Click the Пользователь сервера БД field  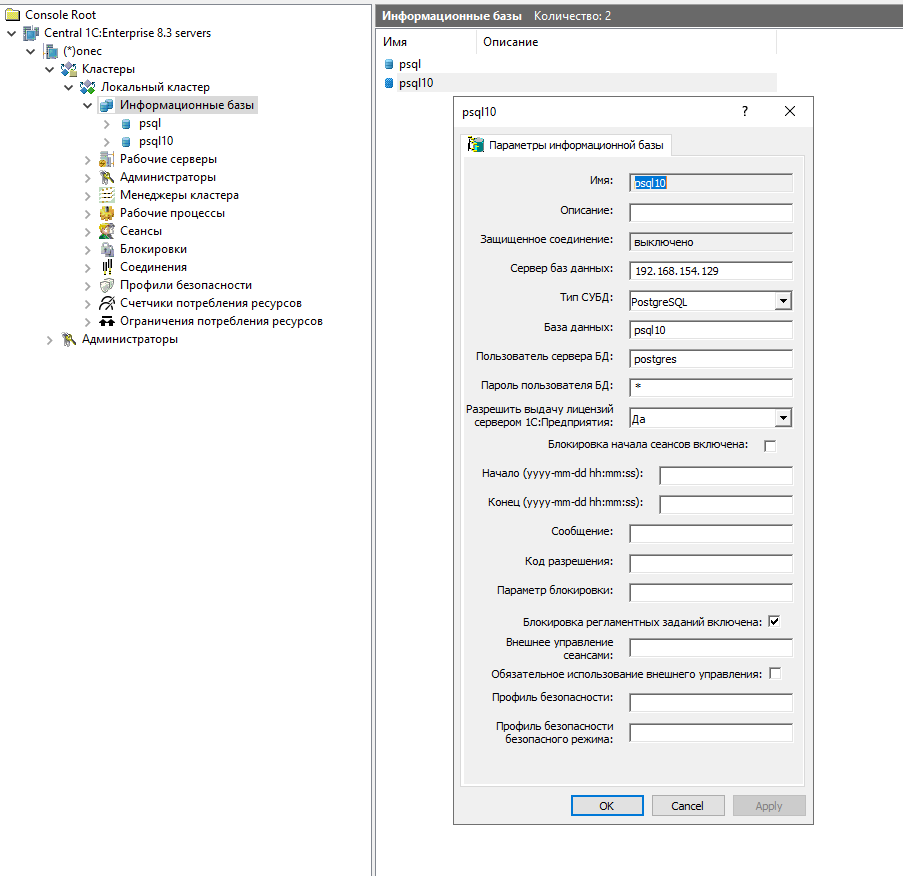coord(711,359)
